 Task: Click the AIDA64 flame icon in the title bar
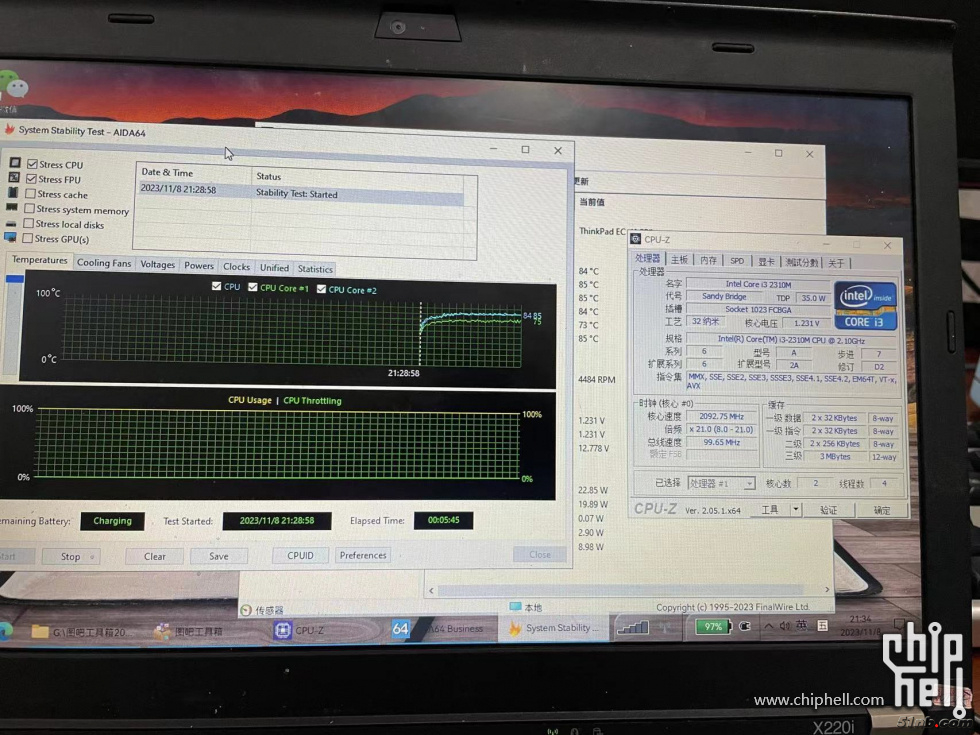[9, 129]
